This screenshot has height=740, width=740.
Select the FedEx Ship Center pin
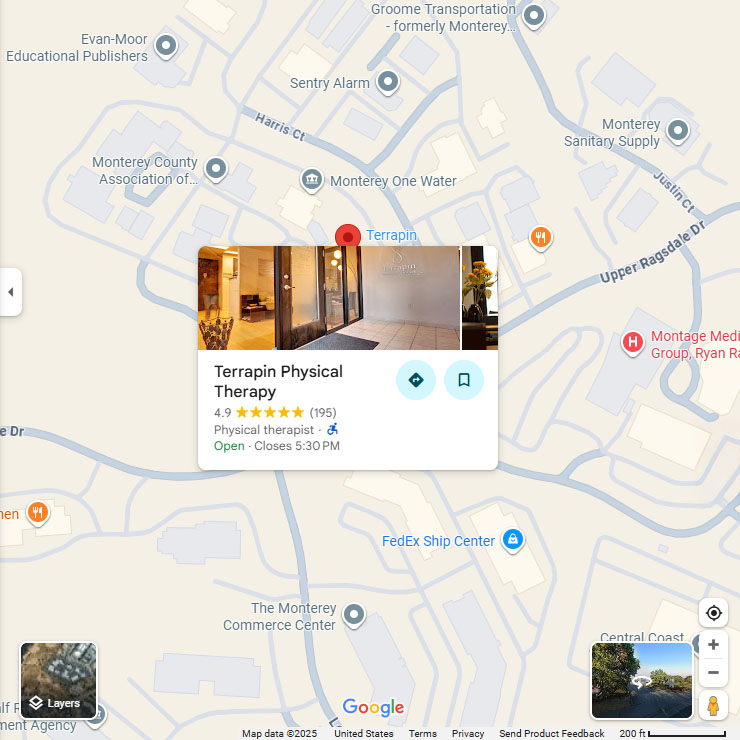(513, 540)
